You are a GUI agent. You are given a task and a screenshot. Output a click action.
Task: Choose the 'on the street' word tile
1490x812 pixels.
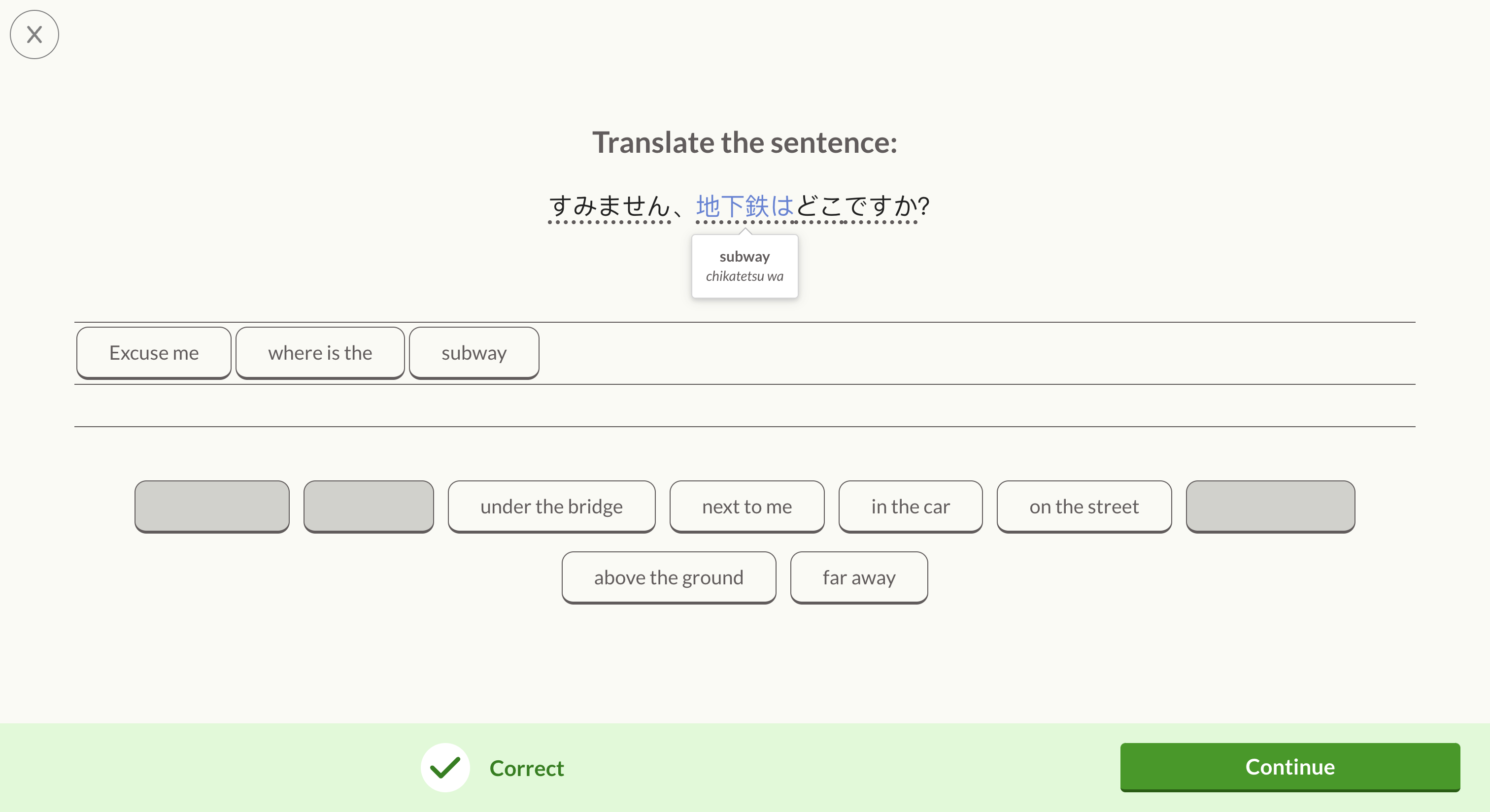pyautogui.click(x=1084, y=507)
